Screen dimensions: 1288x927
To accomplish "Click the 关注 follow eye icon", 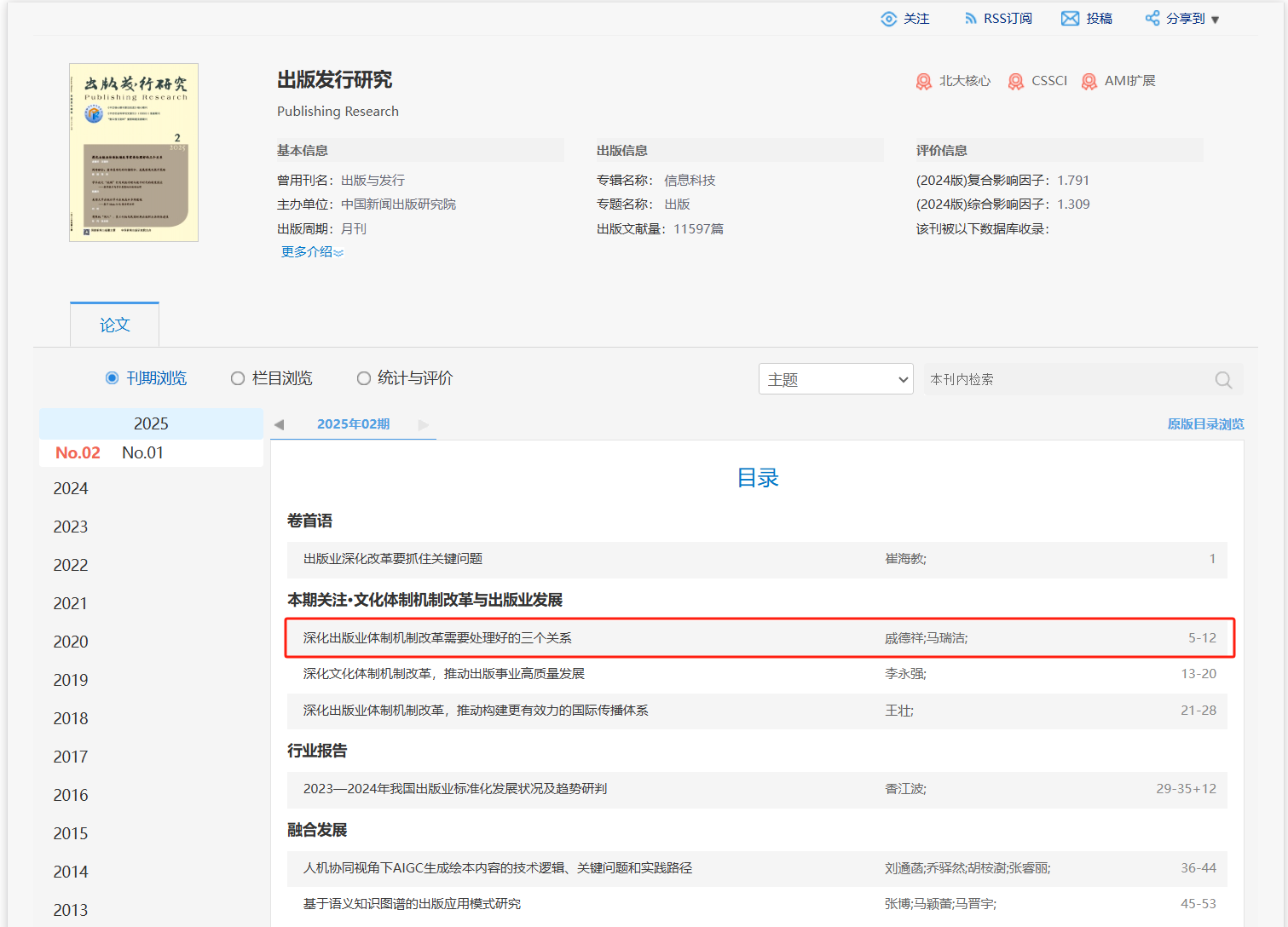I will [x=888, y=19].
